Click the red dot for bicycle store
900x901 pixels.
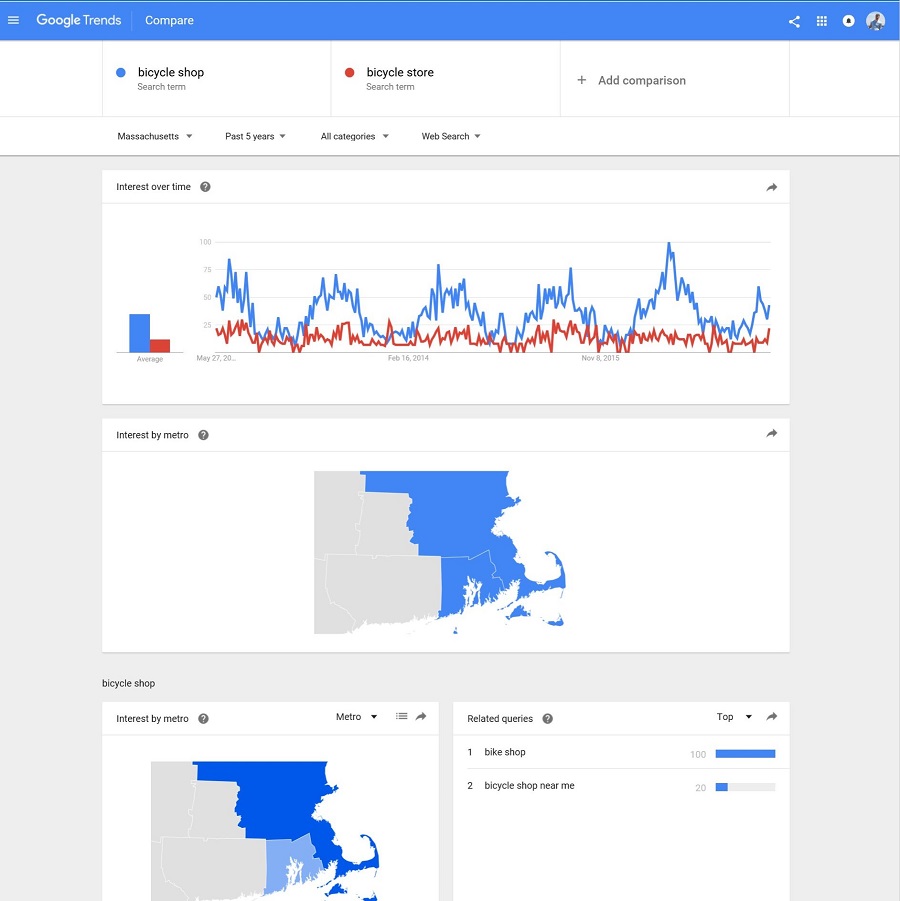pos(349,72)
